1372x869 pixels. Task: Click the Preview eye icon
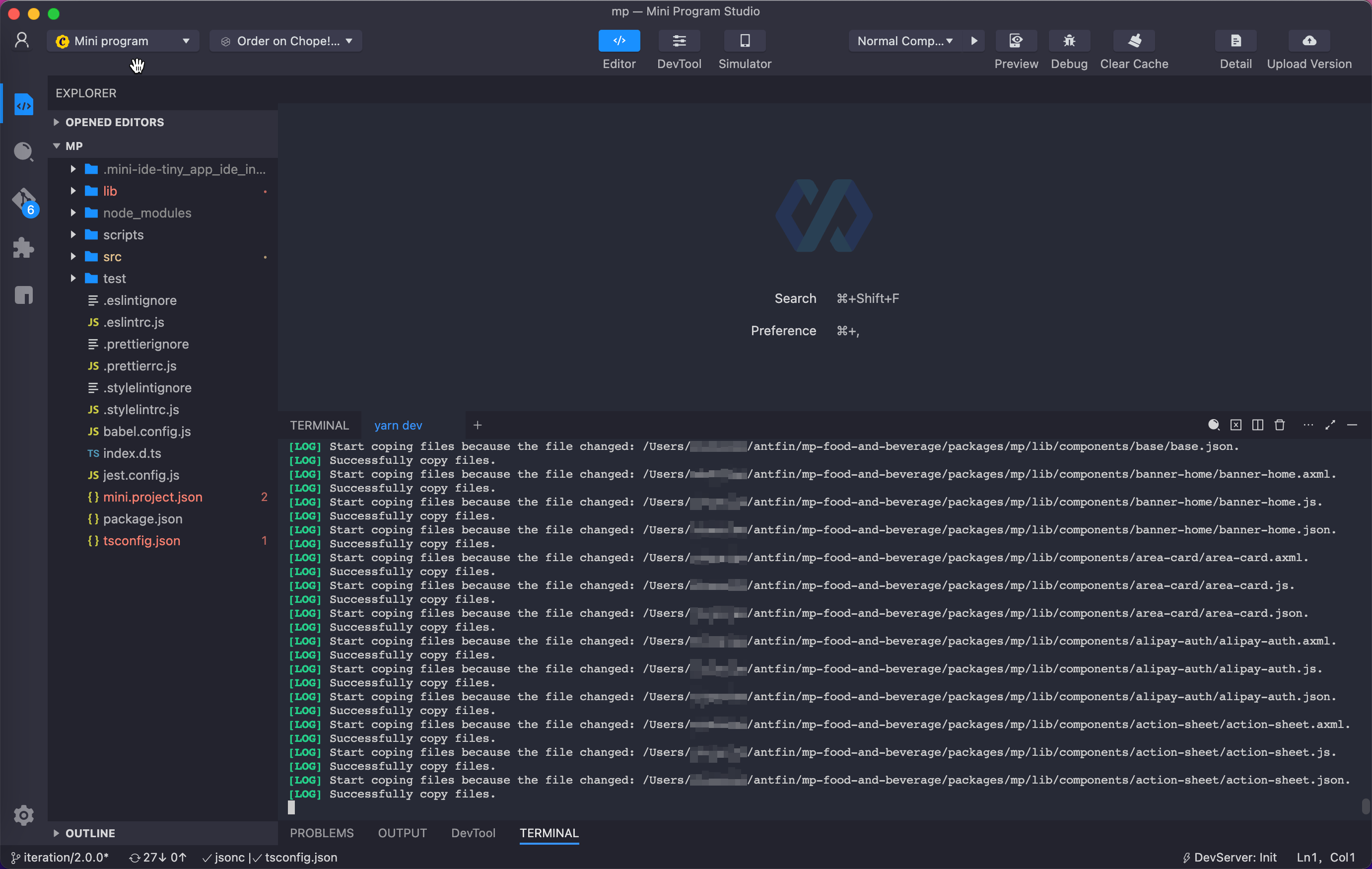coord(1016,41)
